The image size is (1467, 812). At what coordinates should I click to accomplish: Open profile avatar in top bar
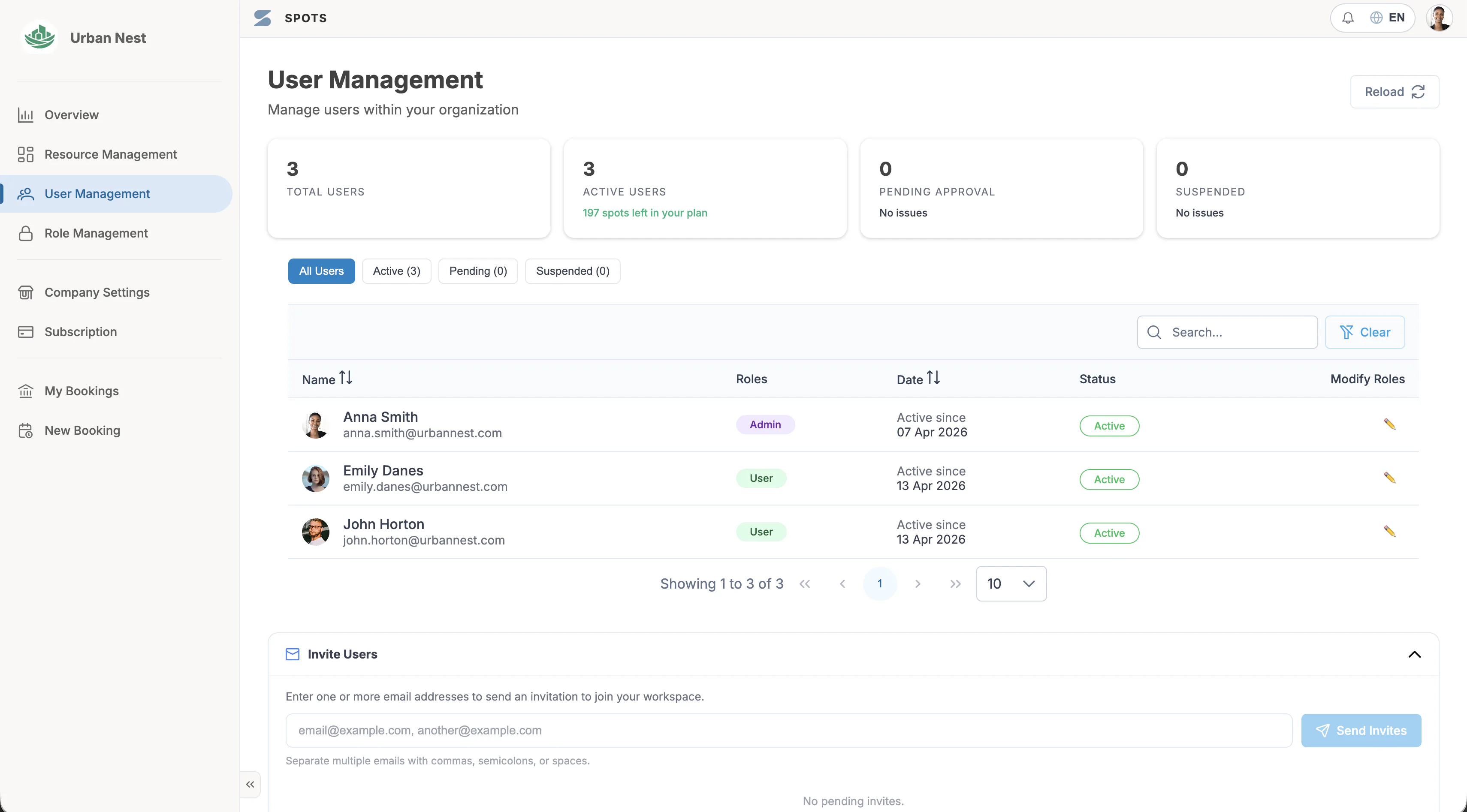coord(1439,18)
